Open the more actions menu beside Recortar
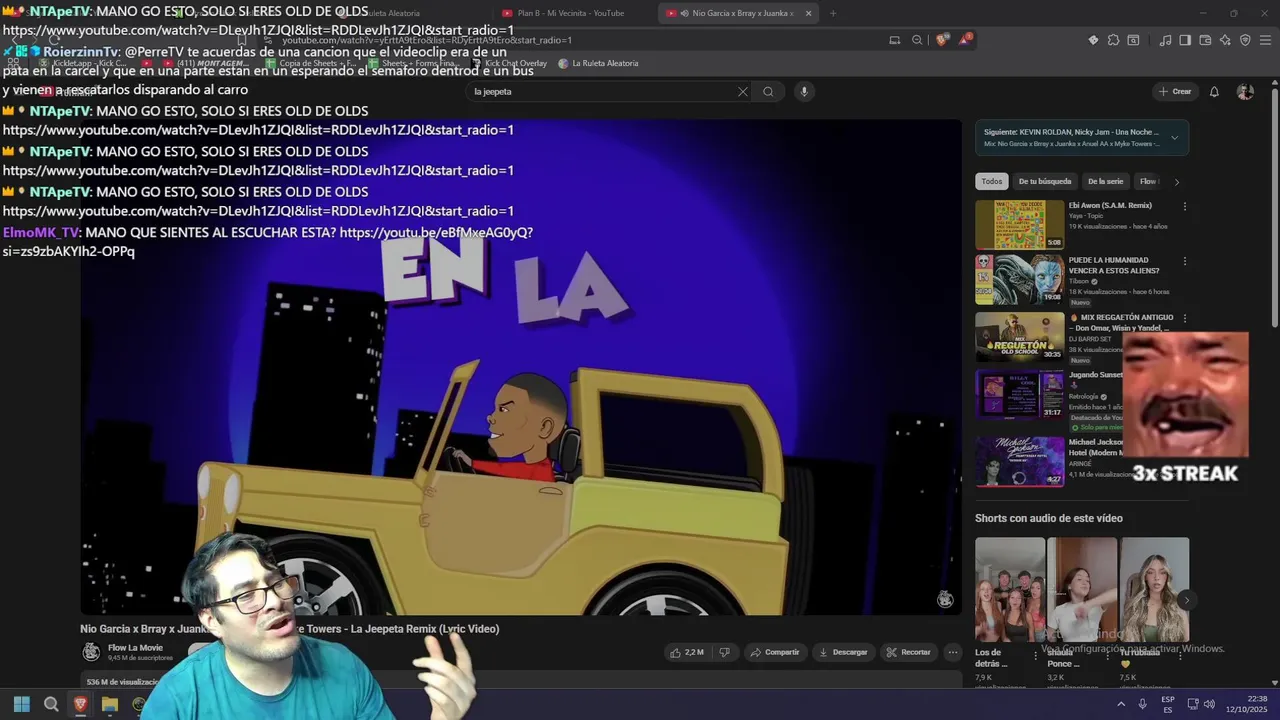Image resolution: width=1280 pixels, height=720 pixels. [x=952, y=652]
